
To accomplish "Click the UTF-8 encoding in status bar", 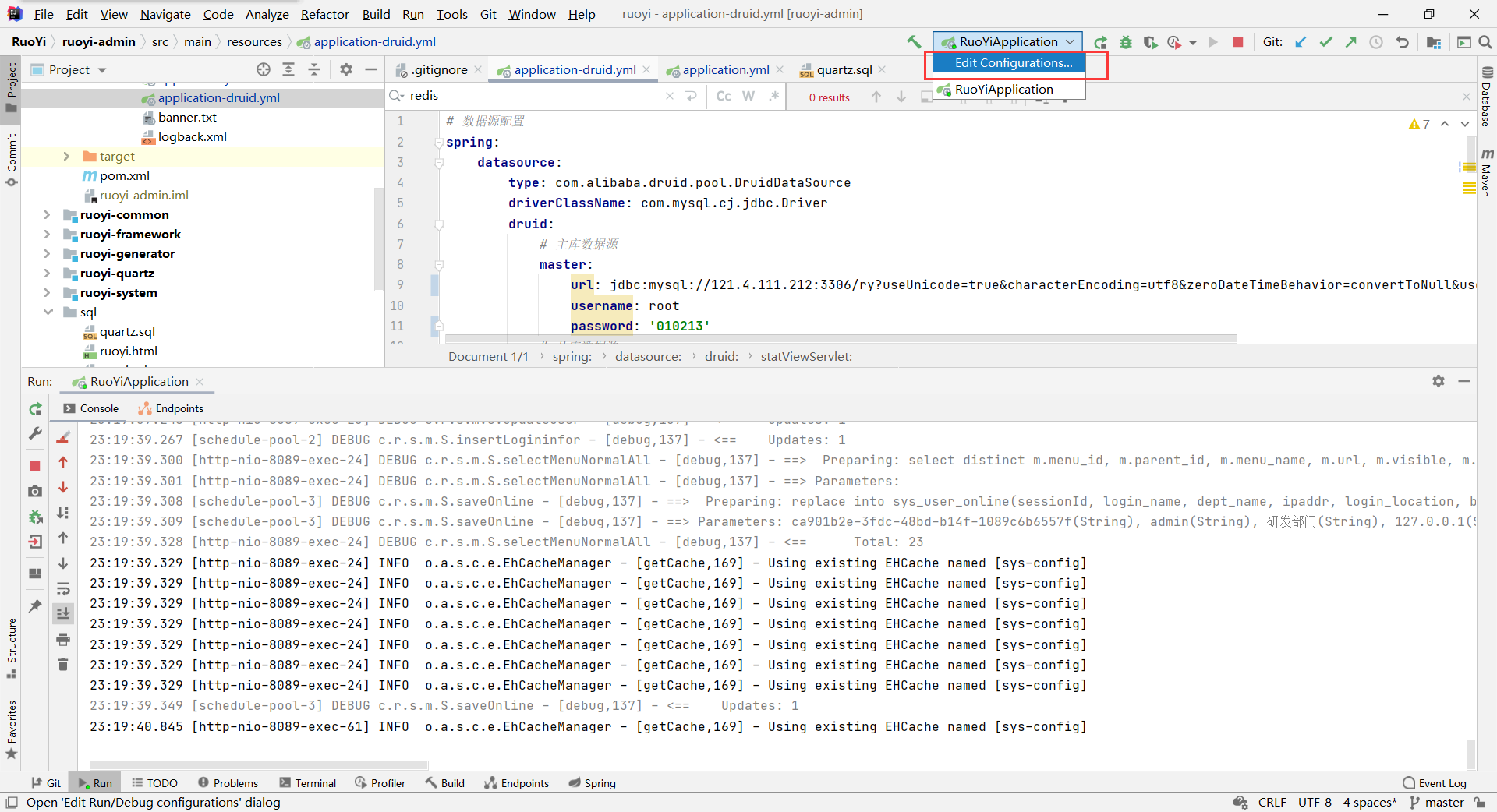I will pyautogui.click(x=1315, y=803).
